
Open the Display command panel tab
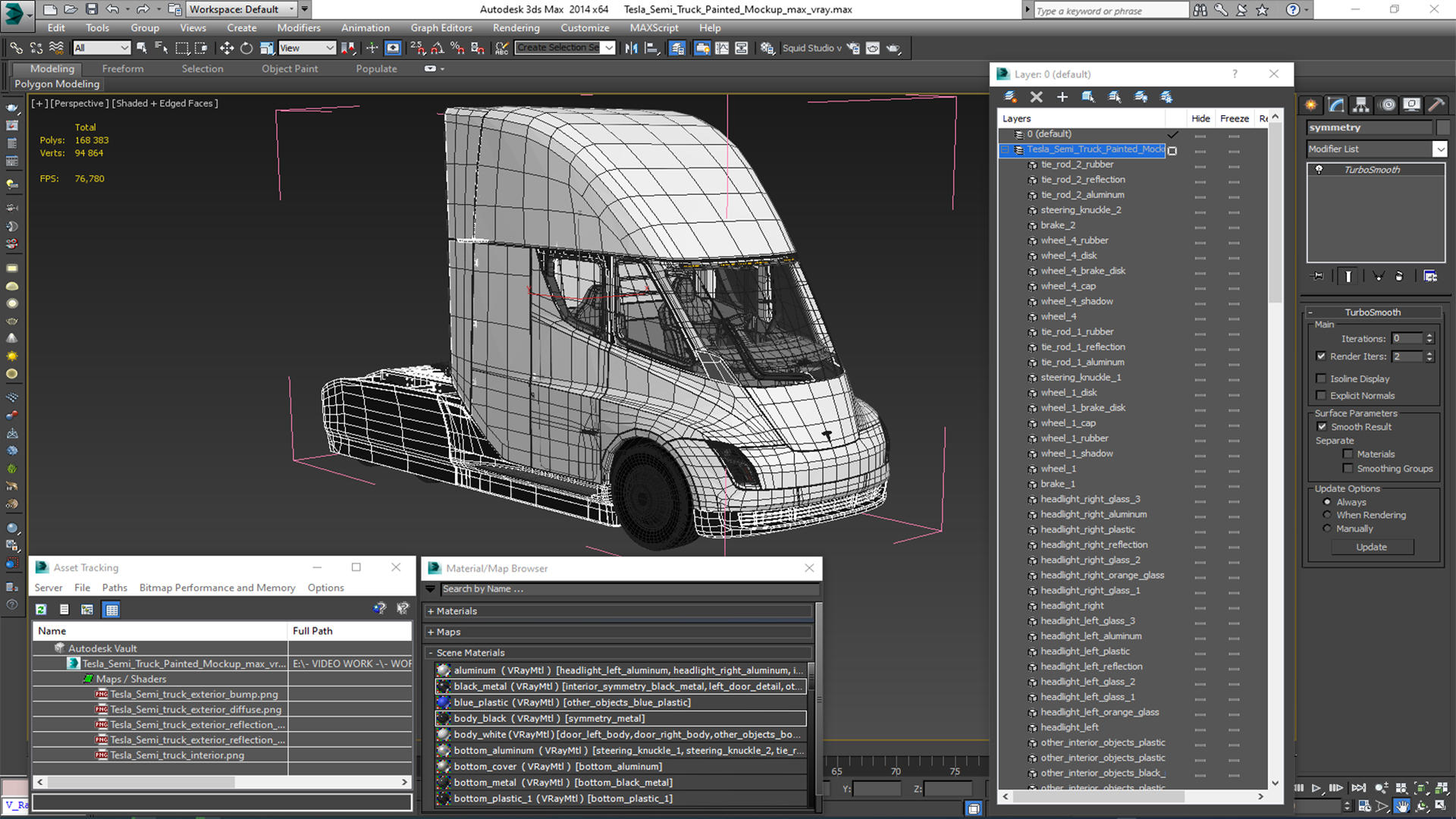click(x=1411, y=105)
